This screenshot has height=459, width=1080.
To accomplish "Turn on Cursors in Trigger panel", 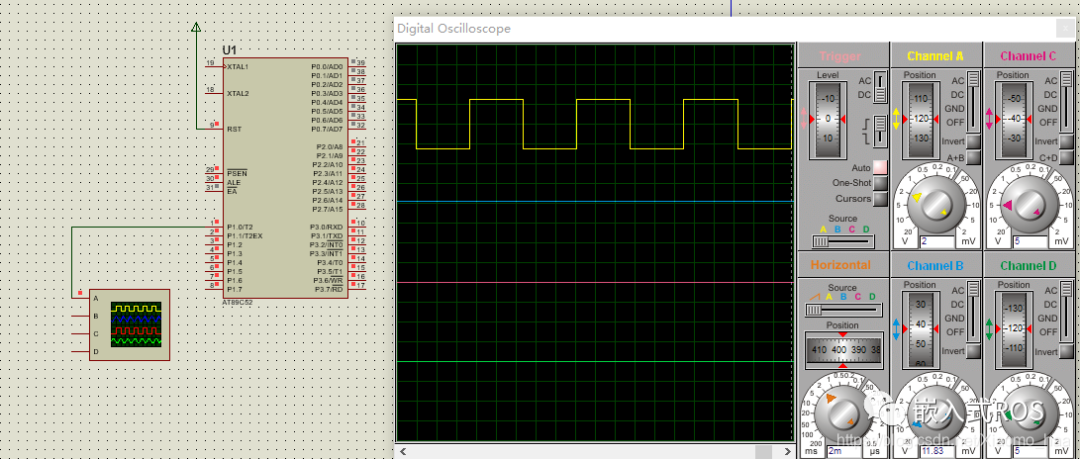I will [x=880, y=199].
